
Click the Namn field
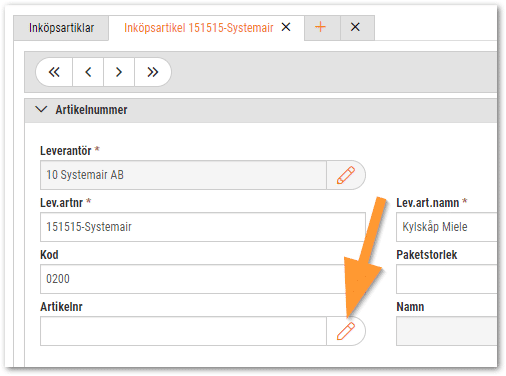(446, 331)
